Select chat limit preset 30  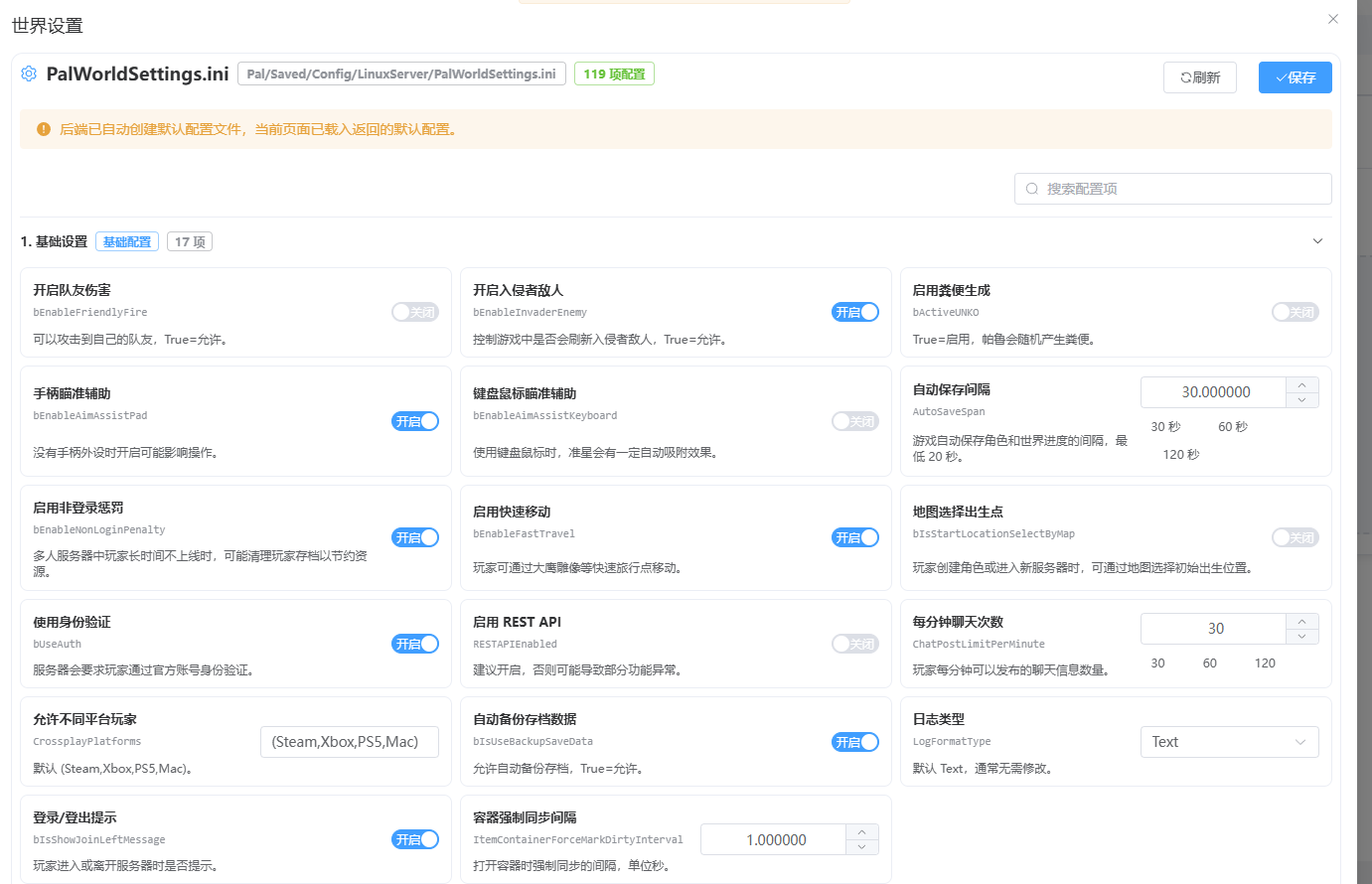1157,663
